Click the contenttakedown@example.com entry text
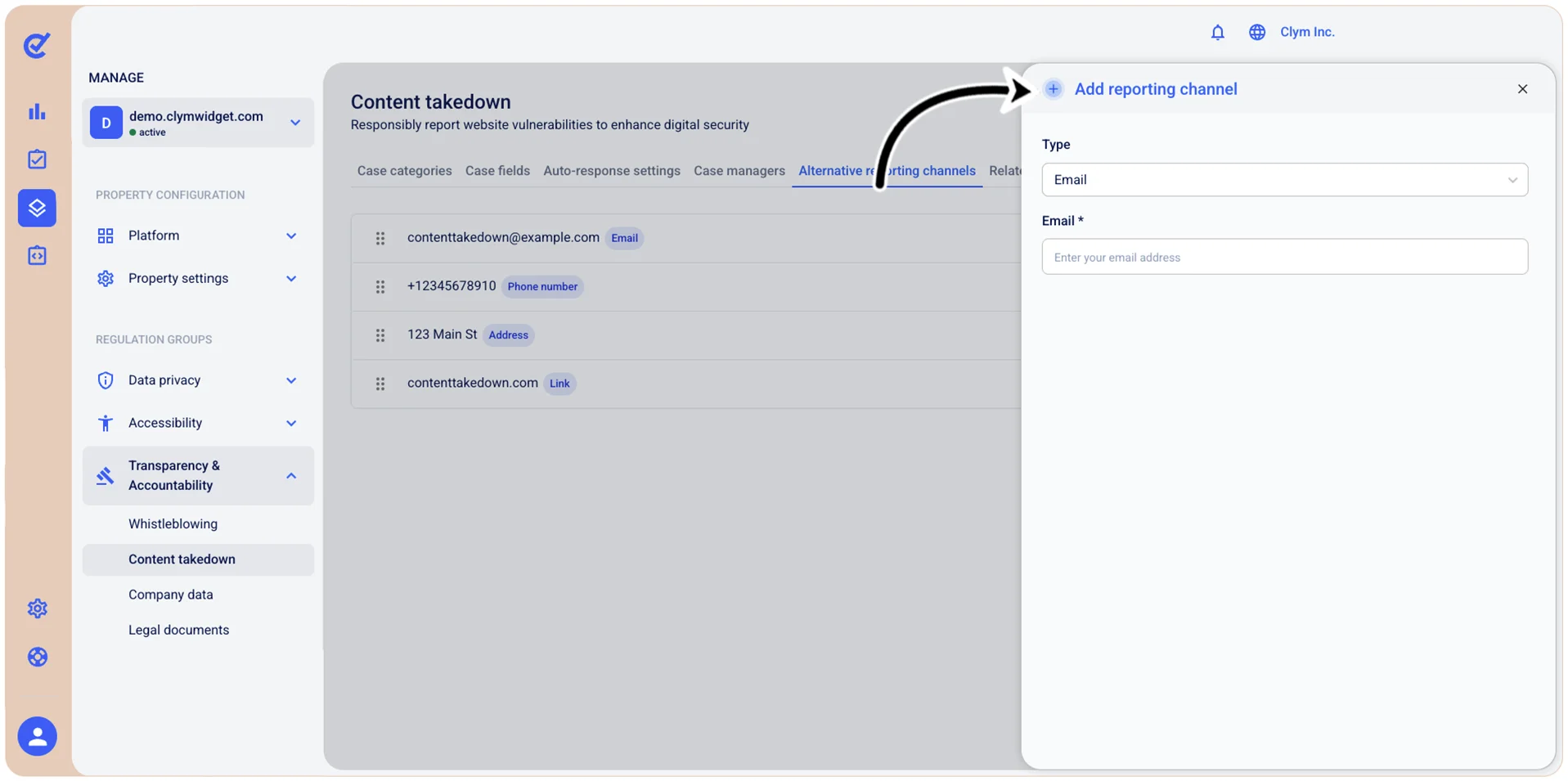1568x781 pixels. point(503,237)
